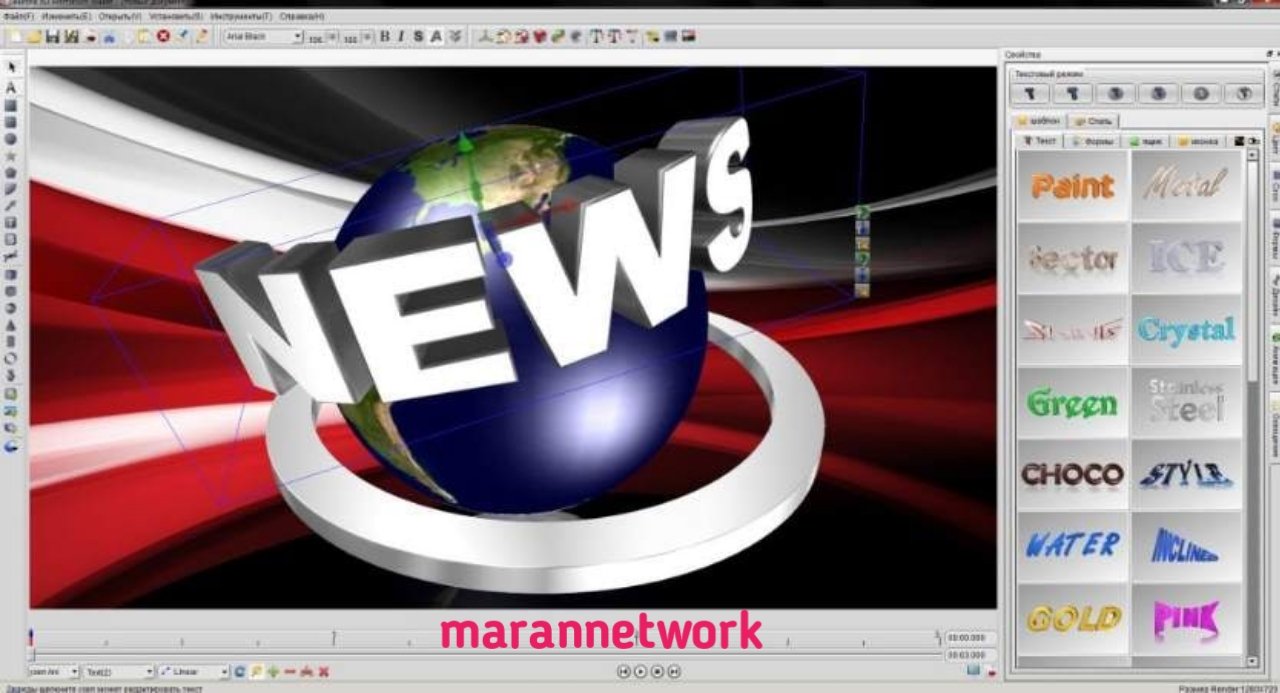Click the Play button in playback controls

pyautogui.click(x=641, y=672)
